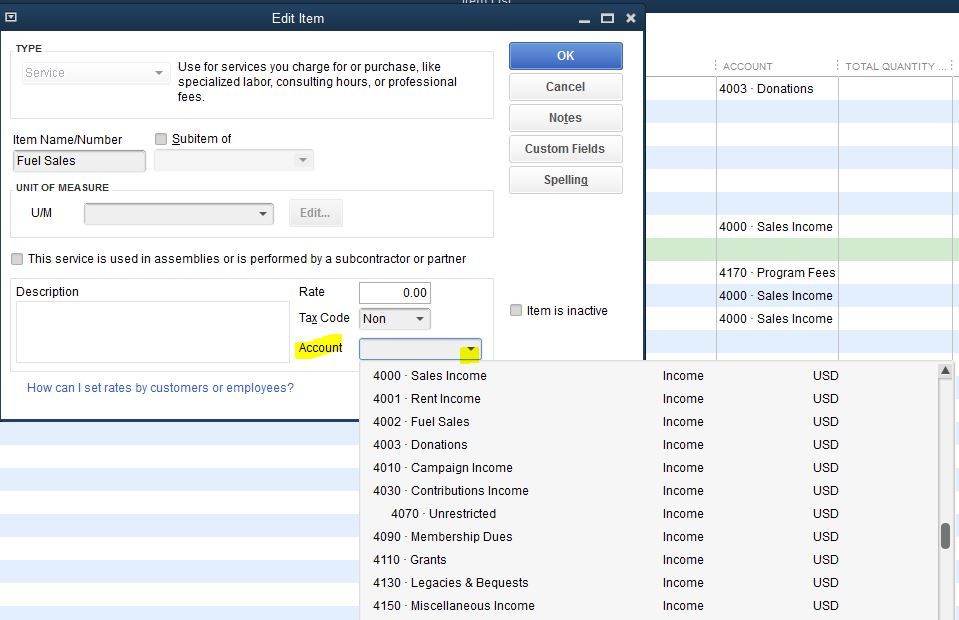
Task: Click the Cancel button
Action: click(x=566, y=87)
